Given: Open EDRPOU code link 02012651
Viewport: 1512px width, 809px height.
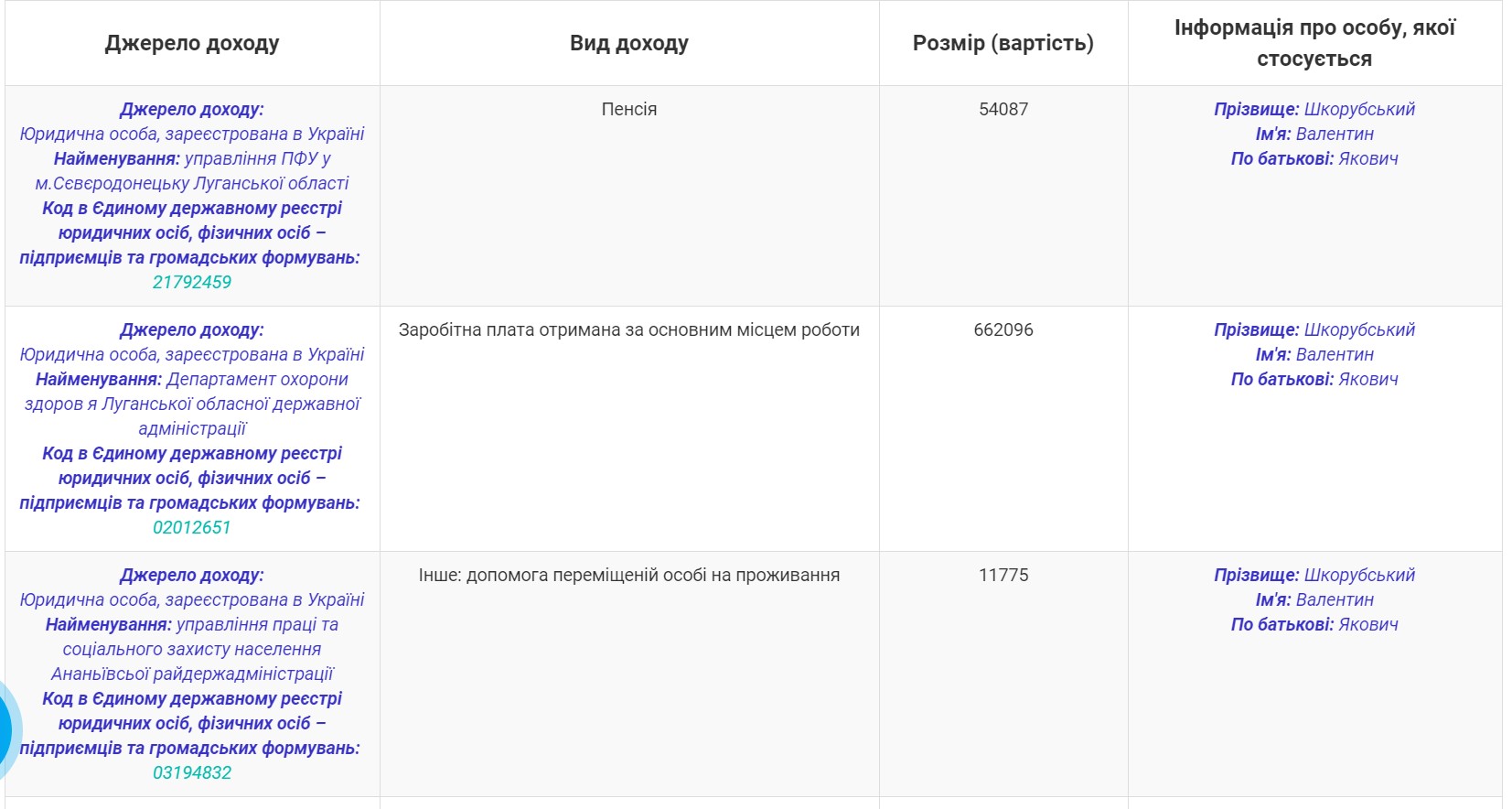Looking at the screenshot, I should pos(192,527).
